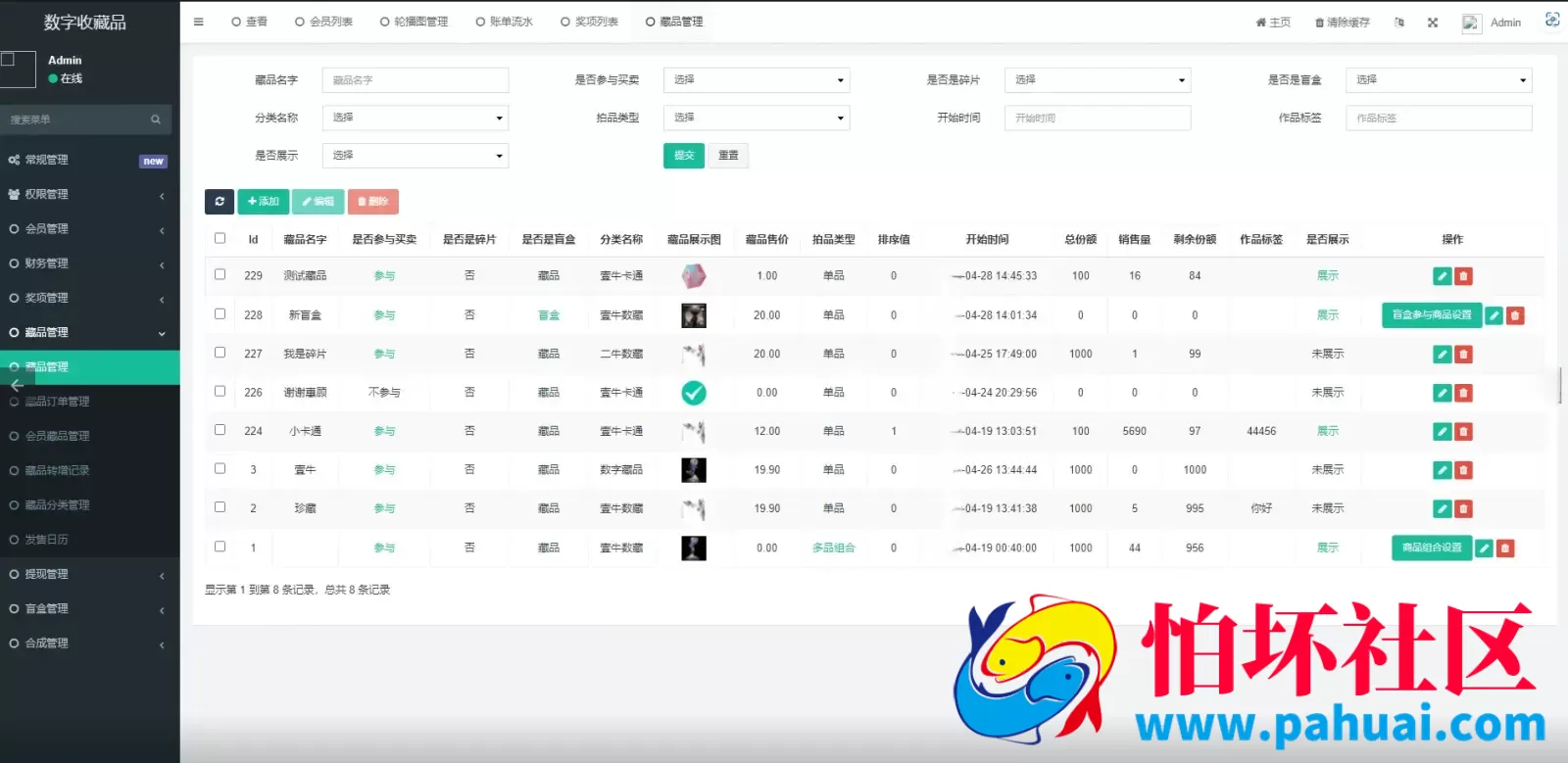The height and width of the screenshot is (763, 1568).
Task: Open 藏品分类管理 in sidebar
Action: click(x=90, y=505)
